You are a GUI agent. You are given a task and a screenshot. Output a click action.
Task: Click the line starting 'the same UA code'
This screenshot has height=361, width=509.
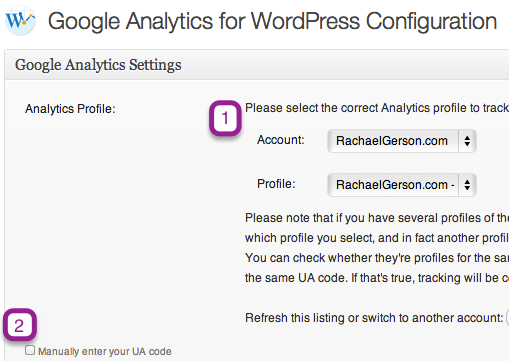pyautogui.click(x=377, y=278)
